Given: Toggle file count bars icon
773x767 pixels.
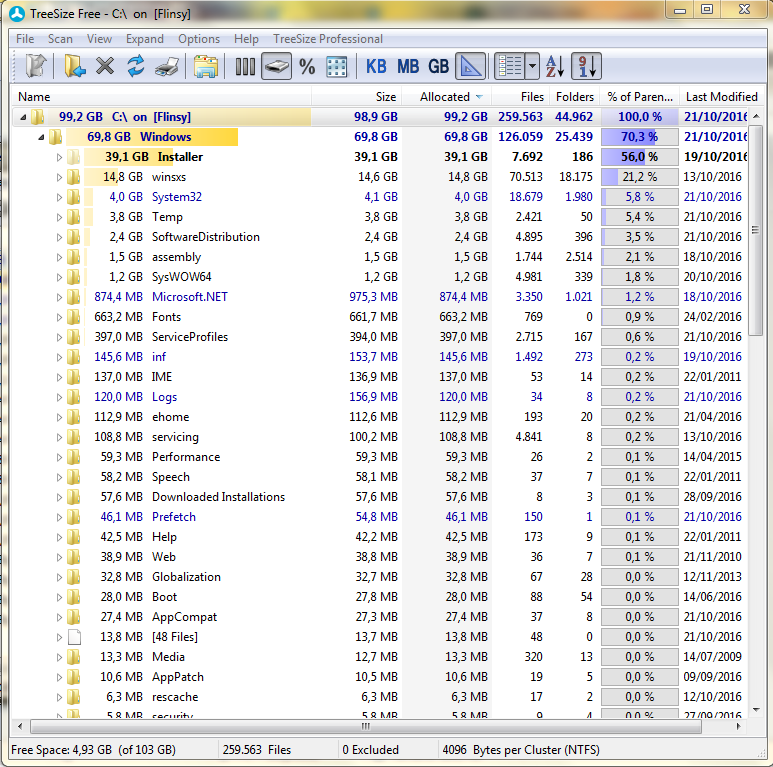Looking at the screenshot, I should (245, 66).
